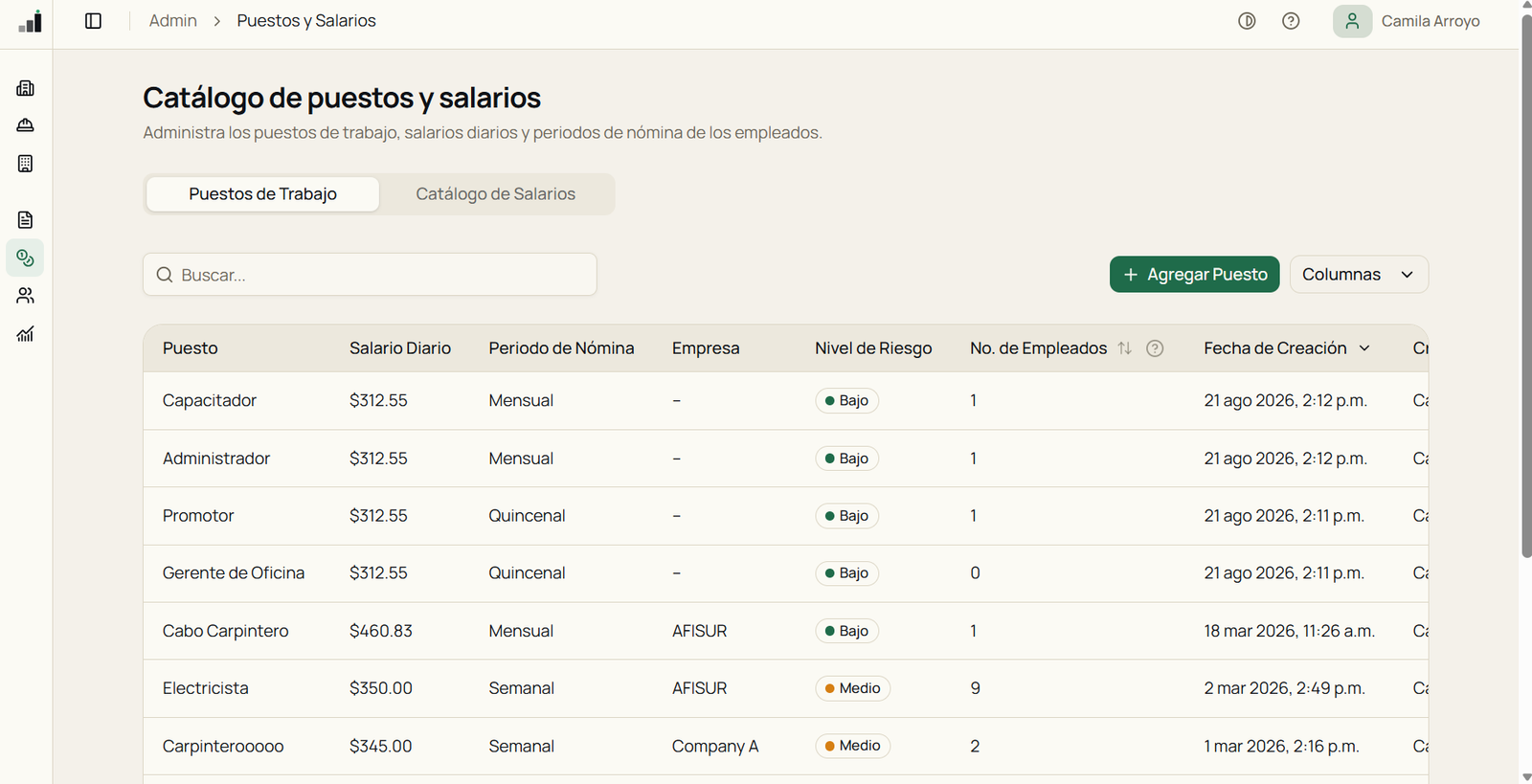Select the coins salaries sidebar icon
1532x784 pixels.
pyautogui.click(x=26, y=258)
